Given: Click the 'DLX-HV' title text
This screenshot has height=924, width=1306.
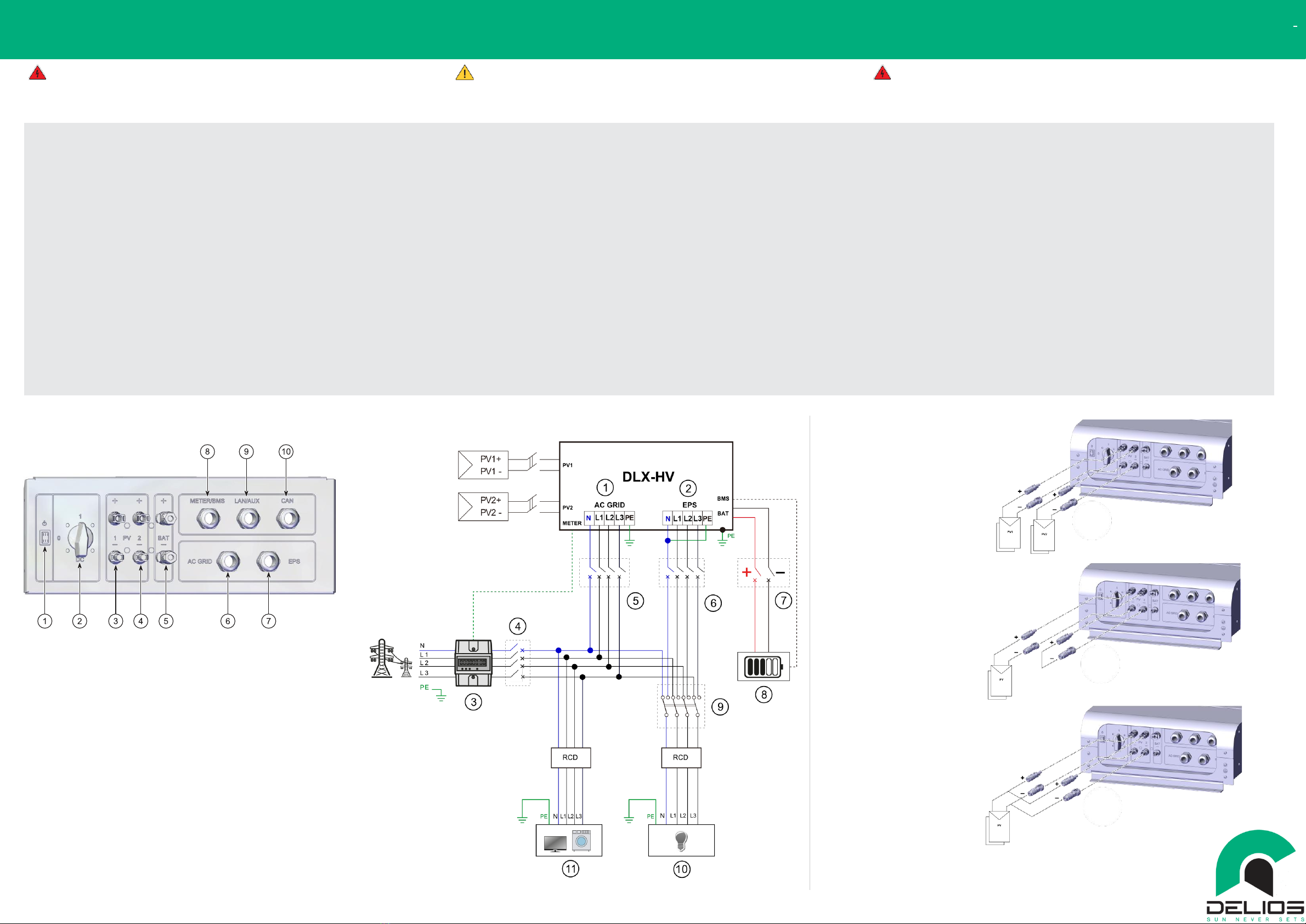Looking at the screenshot, I should (x=648, y=477).
